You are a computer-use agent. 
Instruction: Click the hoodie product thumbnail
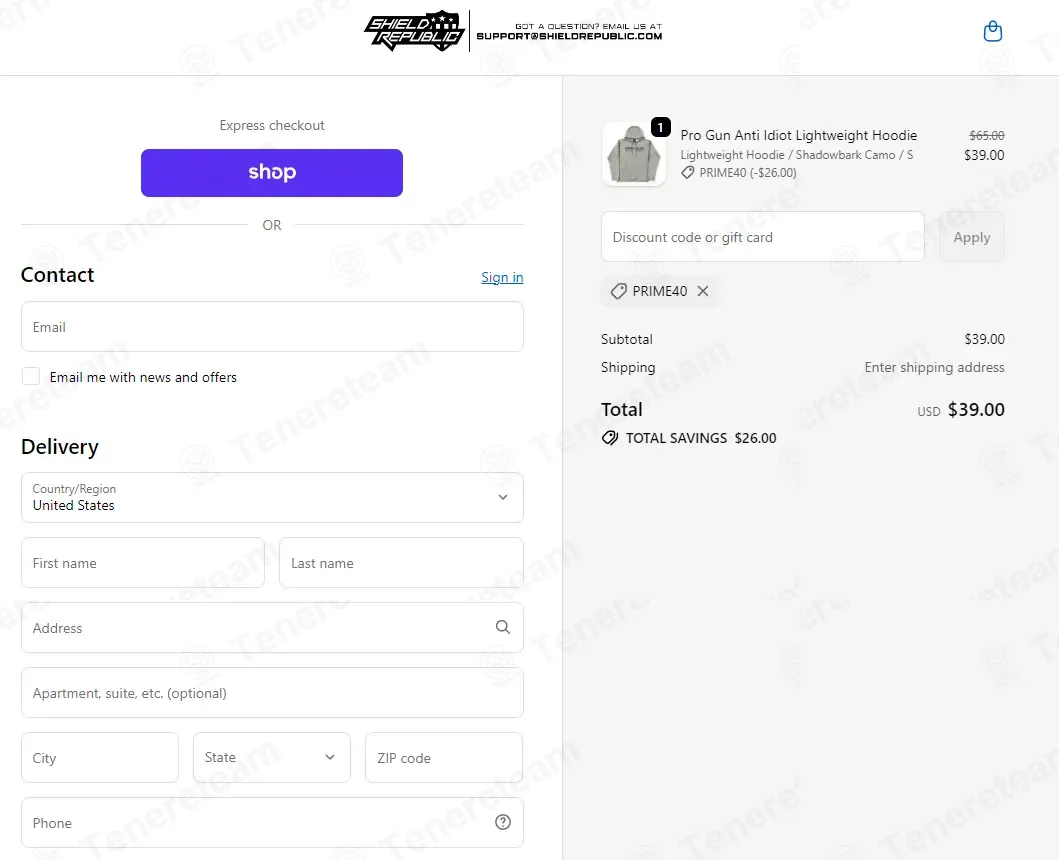[634, 154]
